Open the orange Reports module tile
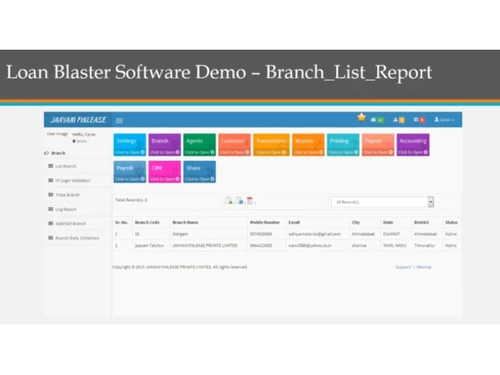Screen dimensions: 500x375 coord(308,145)
